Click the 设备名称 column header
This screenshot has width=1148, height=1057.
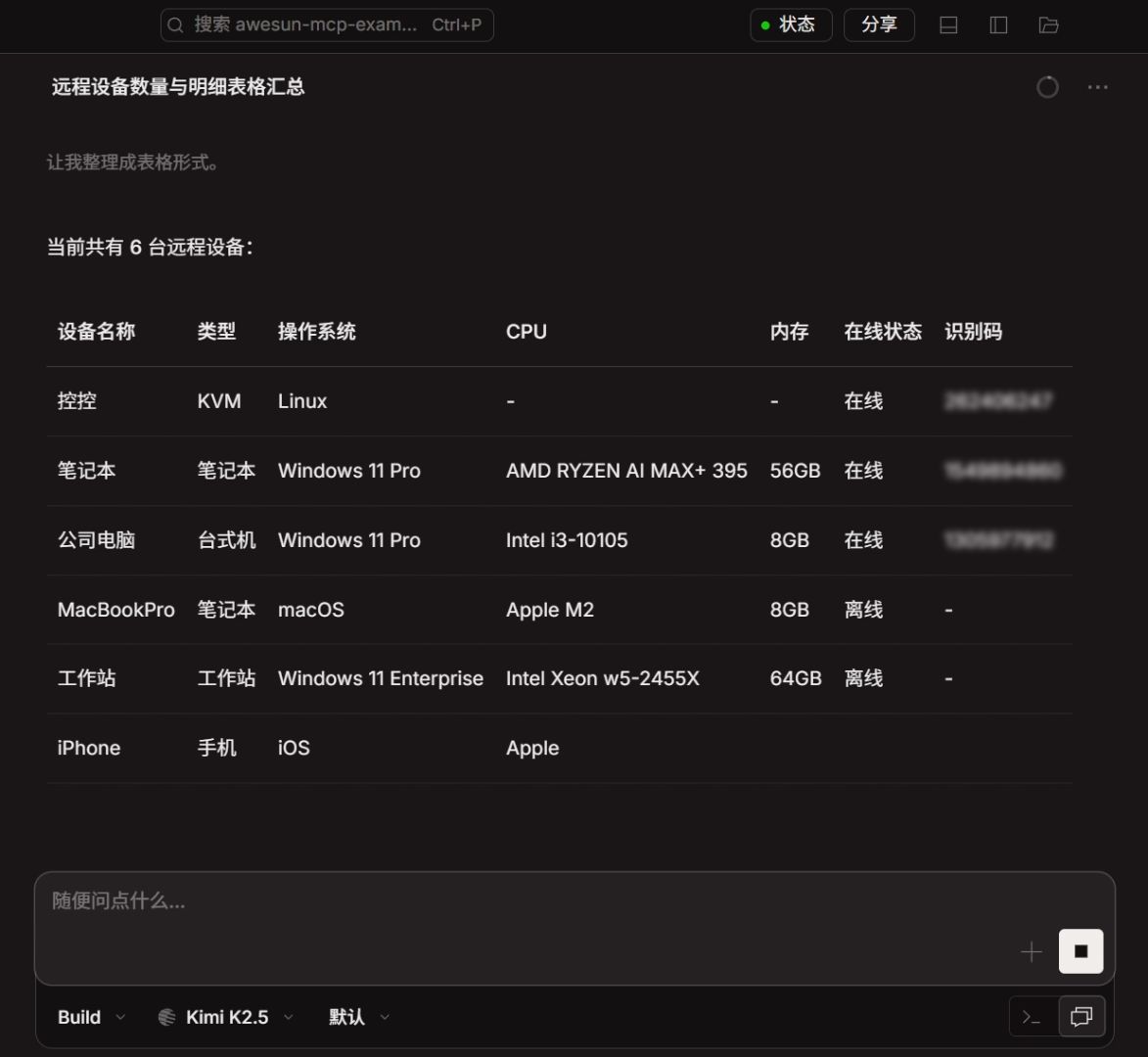[x=97, y=332]
